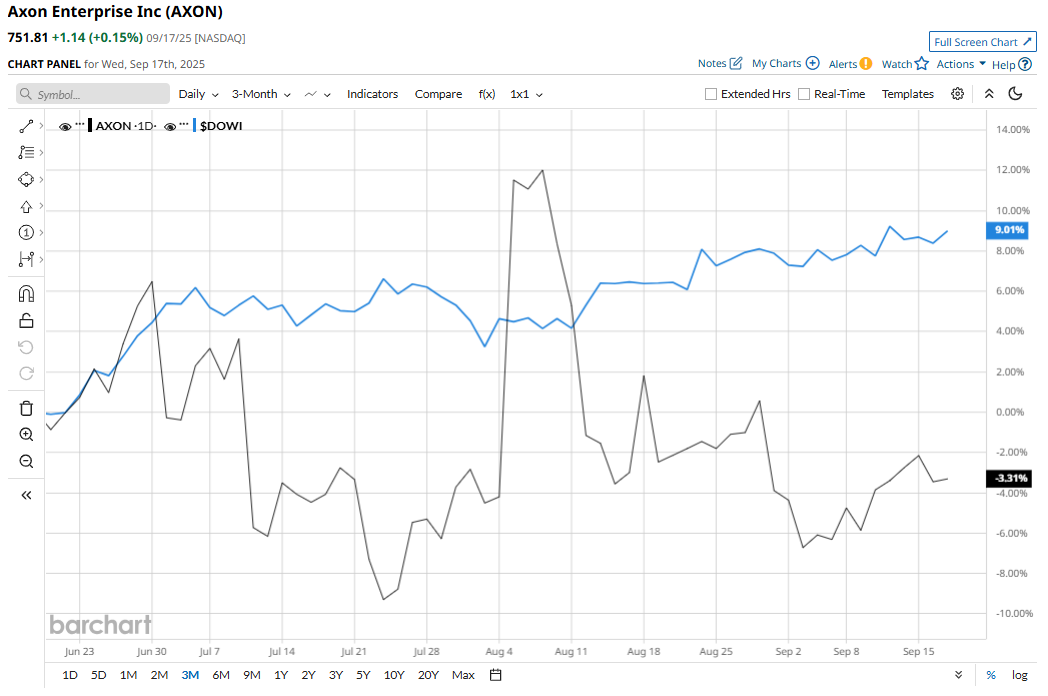Viewport: 1048px width, 696px height.
Task: Toggle percent scale mode
Action: click(991, 675)
